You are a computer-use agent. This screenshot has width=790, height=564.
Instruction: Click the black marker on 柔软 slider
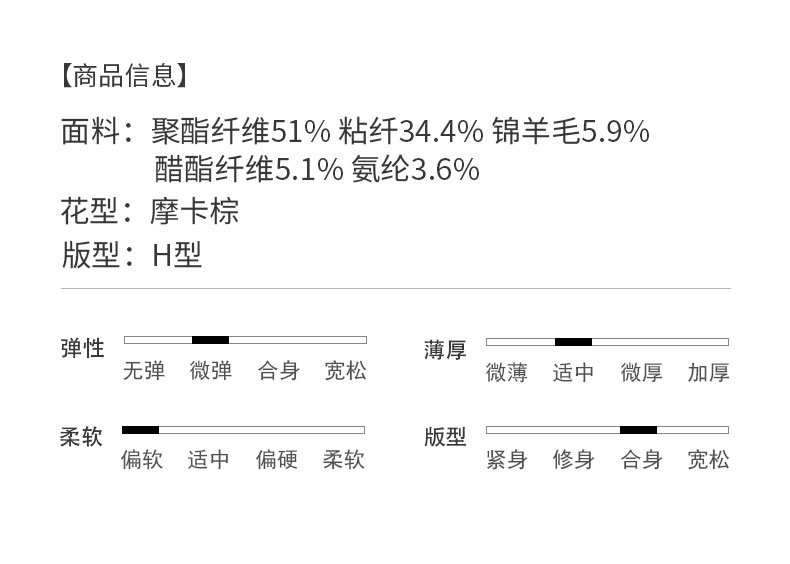[x=140, y=430]
